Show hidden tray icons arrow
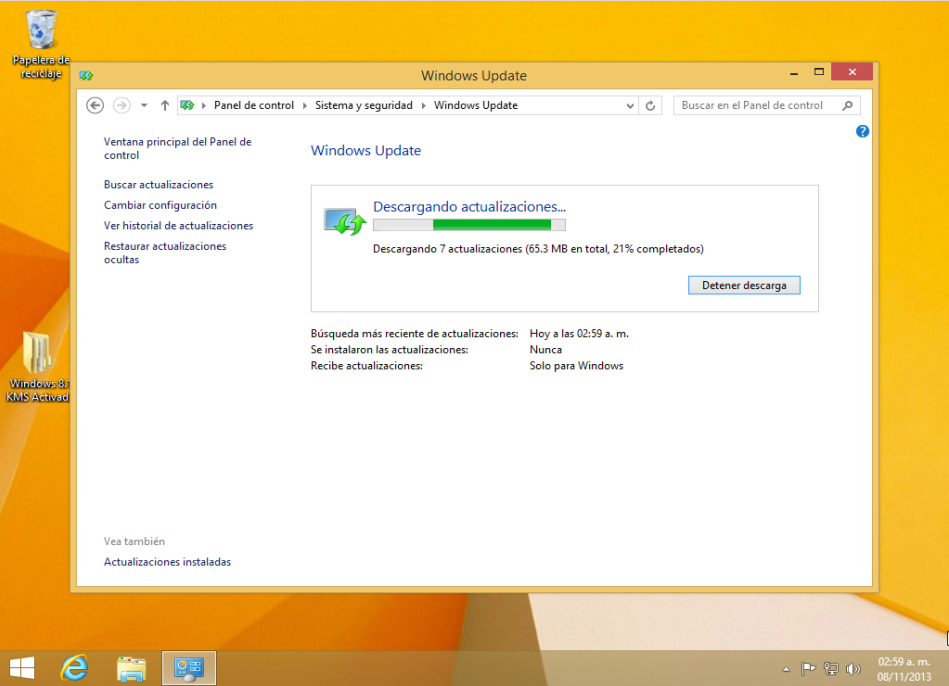Image resolution: width=949 pixels, height=686 pixels. click(x=786, y=669)
